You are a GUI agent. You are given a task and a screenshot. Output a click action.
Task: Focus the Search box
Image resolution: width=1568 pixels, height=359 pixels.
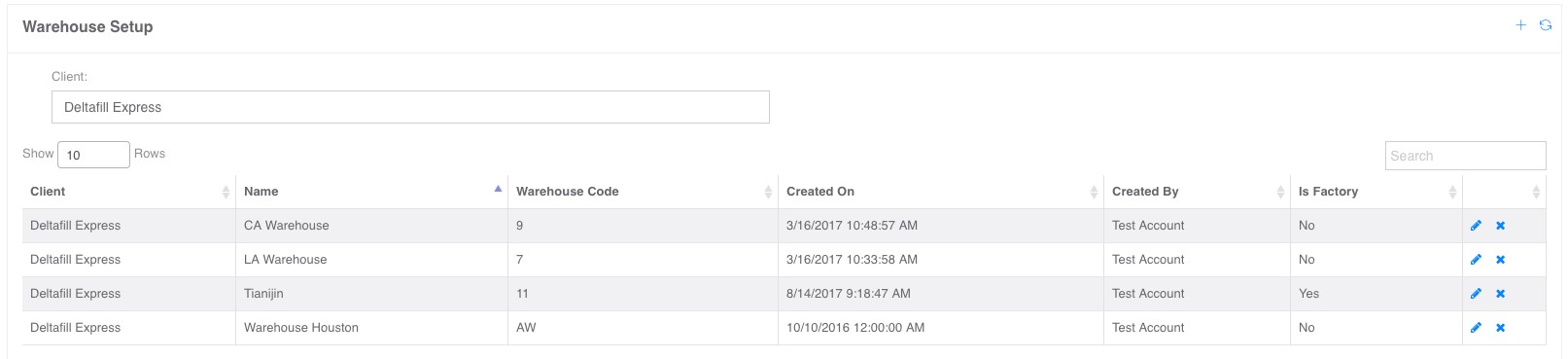[x=1465, y=156]
